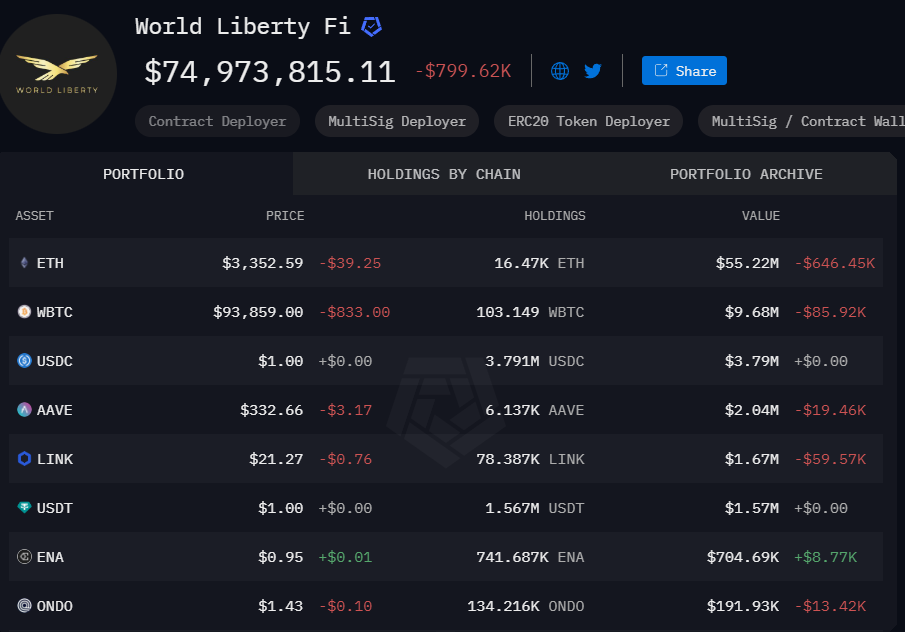
Task: Click the World Liberty eagle logo
Action: click(57, 73)
